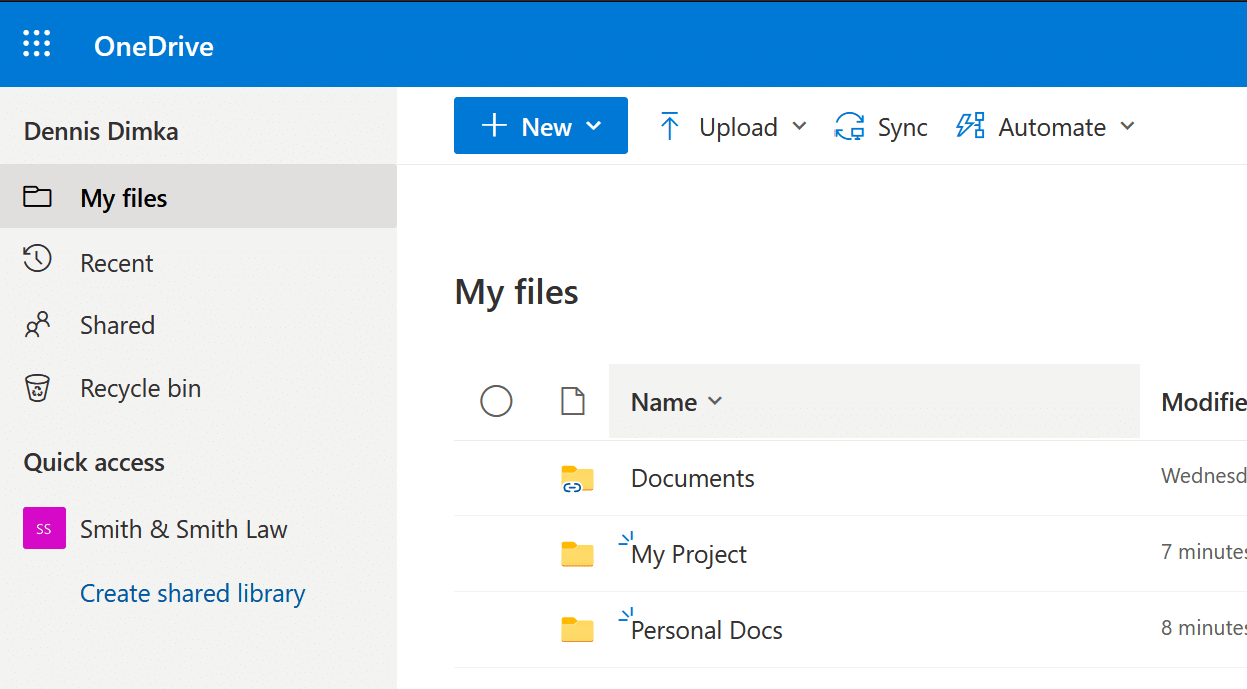Screen dimensions: 1247x689
Task: Click Create shared library link
Action: [x=192, y=593]
